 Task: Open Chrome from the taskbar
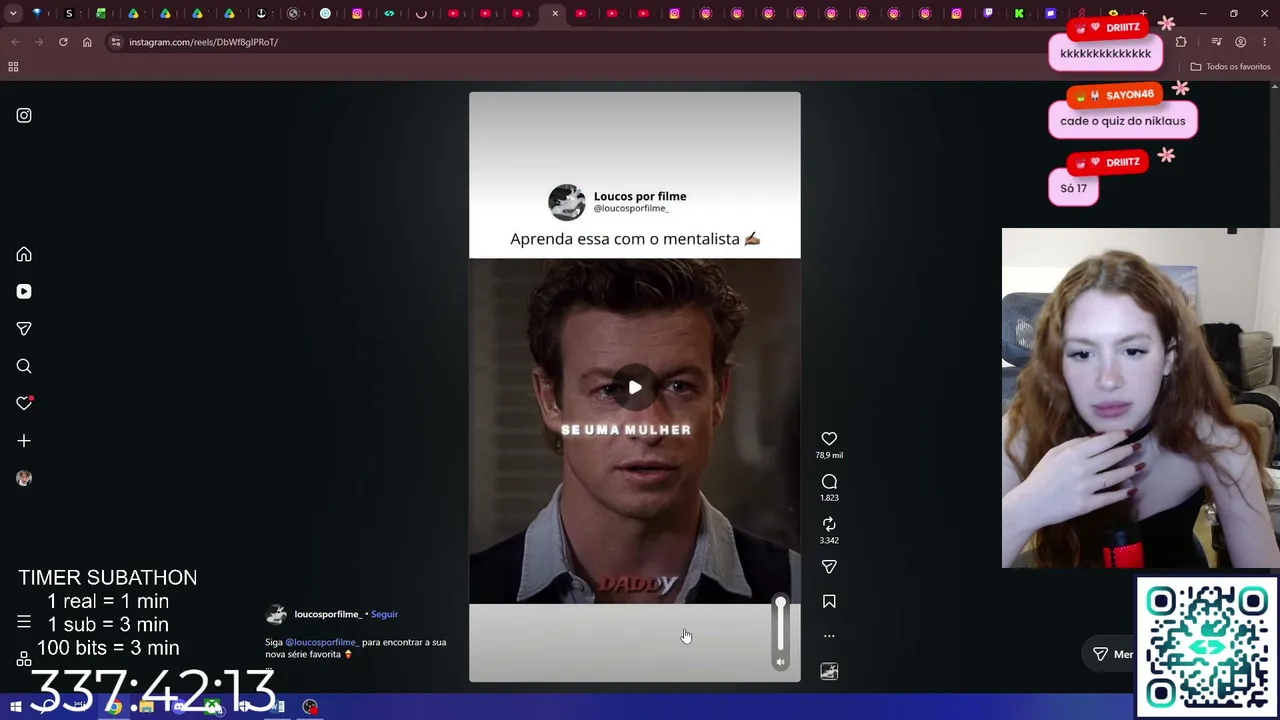(114, 707)
